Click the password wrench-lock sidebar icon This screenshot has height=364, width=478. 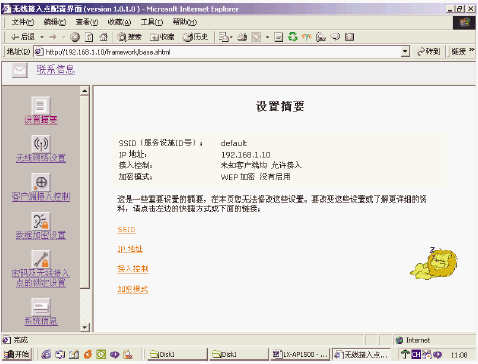(41, 259)
